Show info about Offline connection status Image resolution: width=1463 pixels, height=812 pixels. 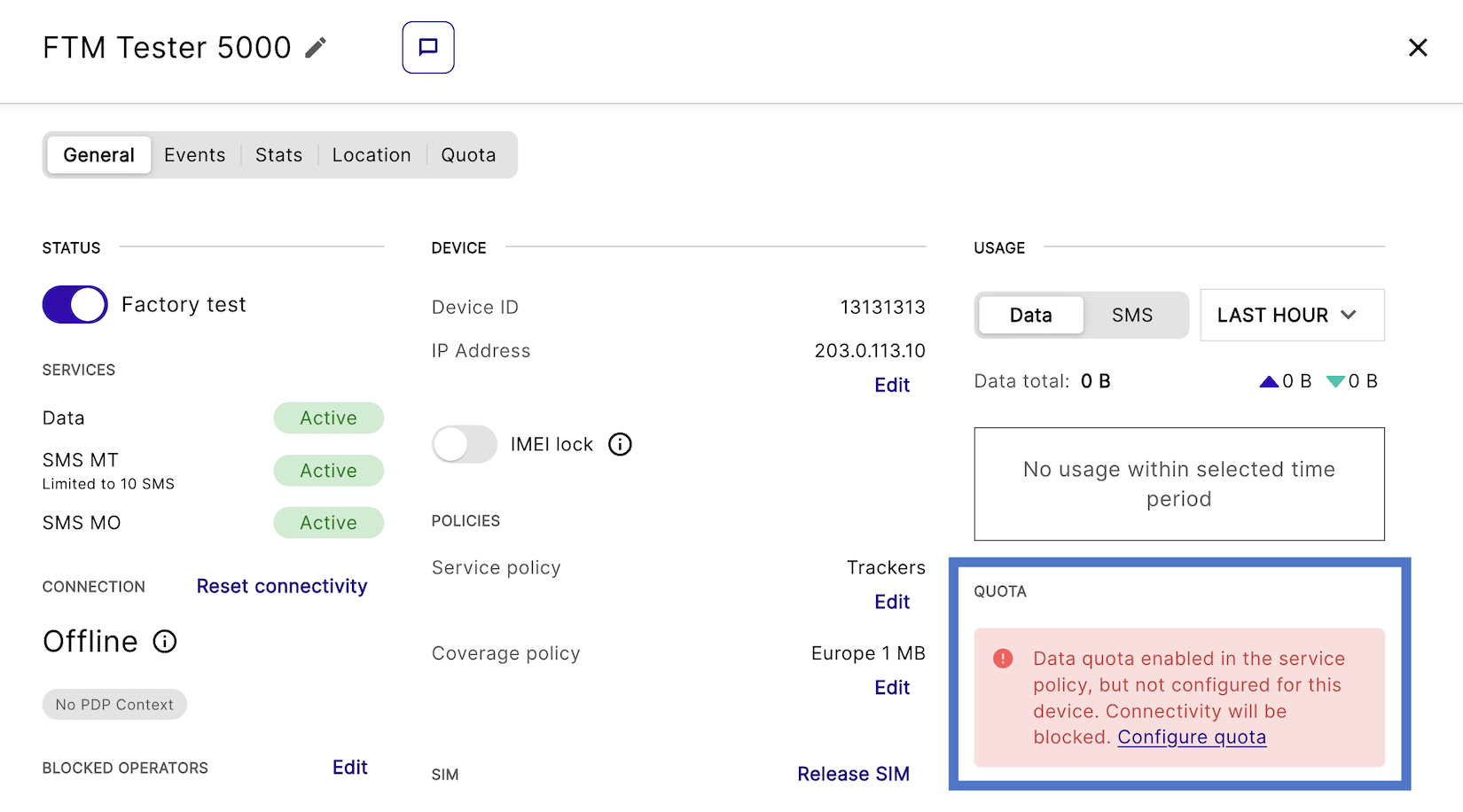tap(165, 642)
